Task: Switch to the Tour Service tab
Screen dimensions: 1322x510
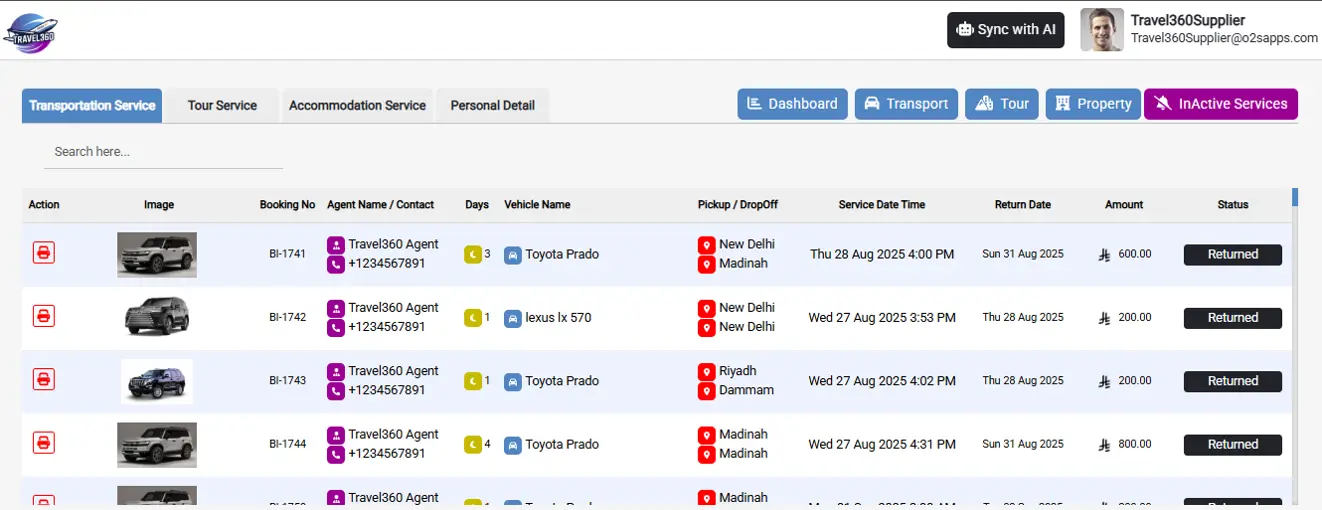Action: tap(222, 105)
